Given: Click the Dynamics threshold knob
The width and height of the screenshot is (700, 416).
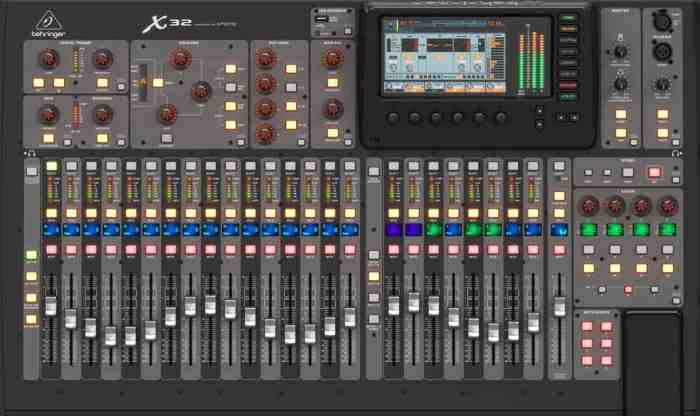Looking at the screenshot, I should 103,115.
